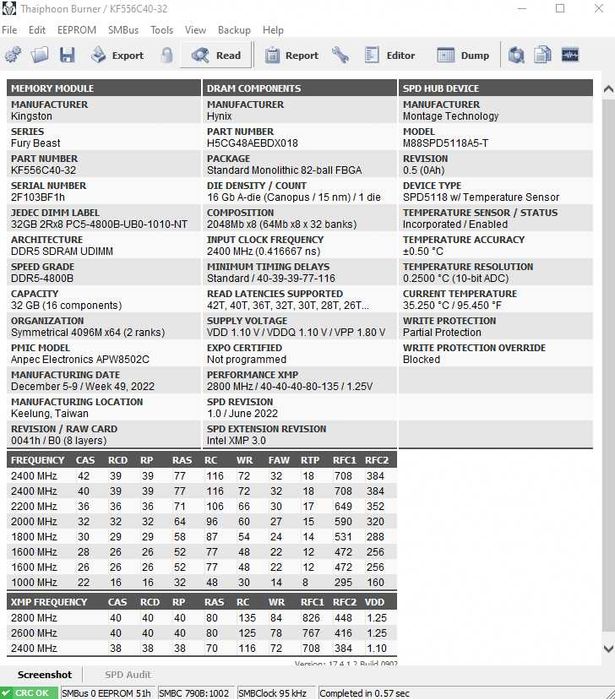Save dump with the floppy disk icon

tap(67, 55)
